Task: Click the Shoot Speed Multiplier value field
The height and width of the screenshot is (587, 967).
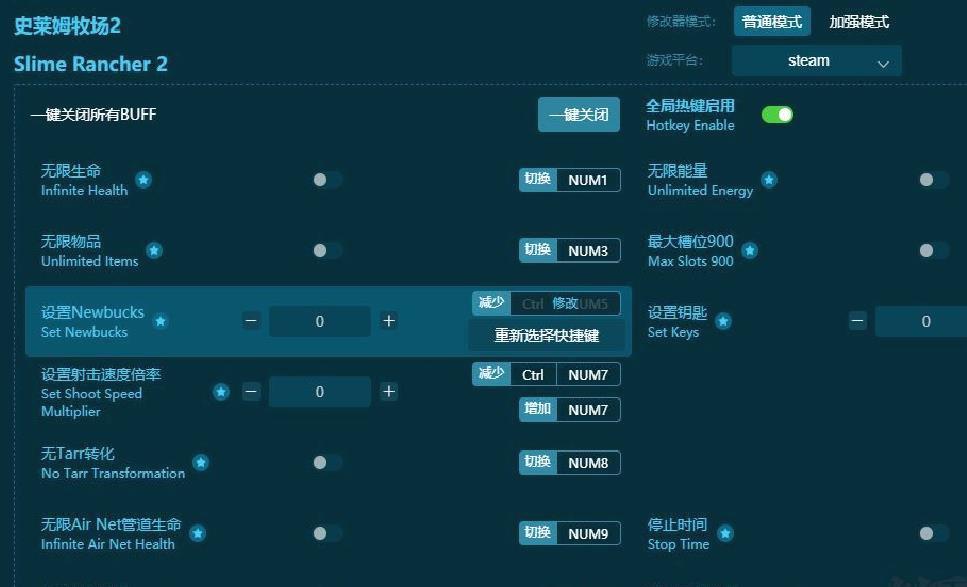Action: tap(319, 392)
